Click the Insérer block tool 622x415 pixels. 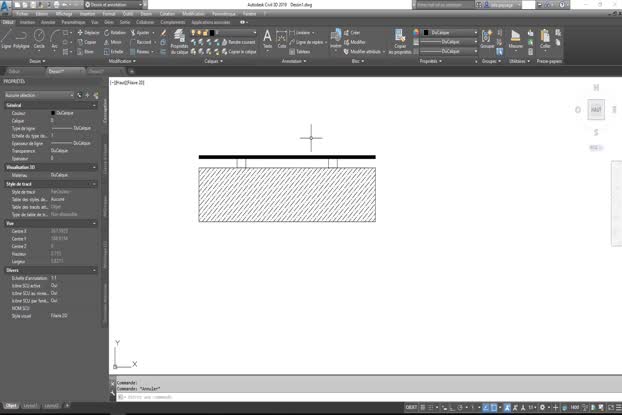coord(336,39)
